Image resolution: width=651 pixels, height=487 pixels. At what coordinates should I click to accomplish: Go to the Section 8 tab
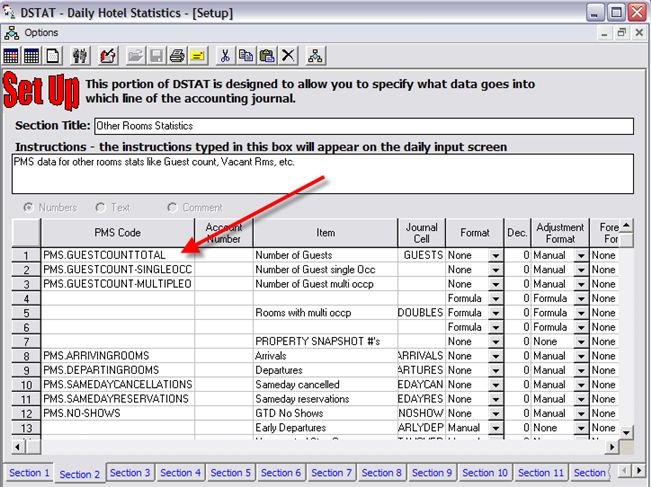tap(382, 472)
